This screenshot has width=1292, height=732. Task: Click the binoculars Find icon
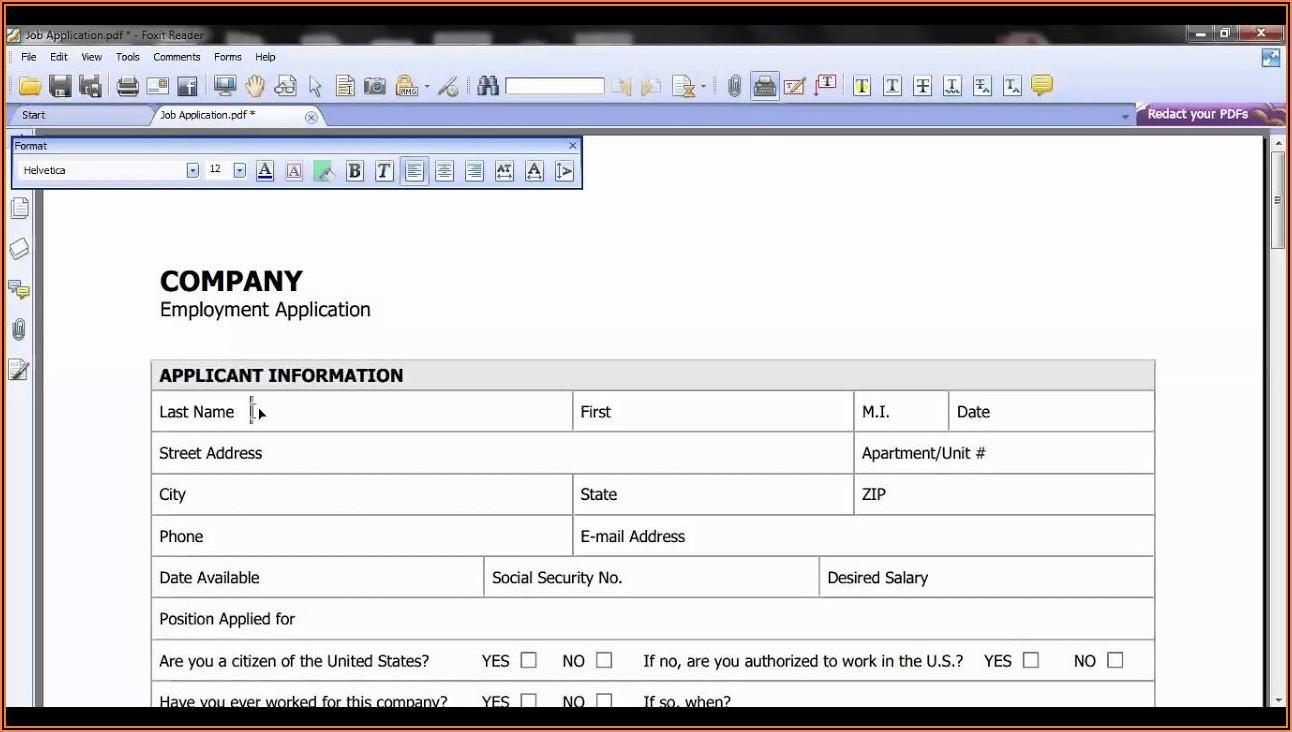coord(488,86)
